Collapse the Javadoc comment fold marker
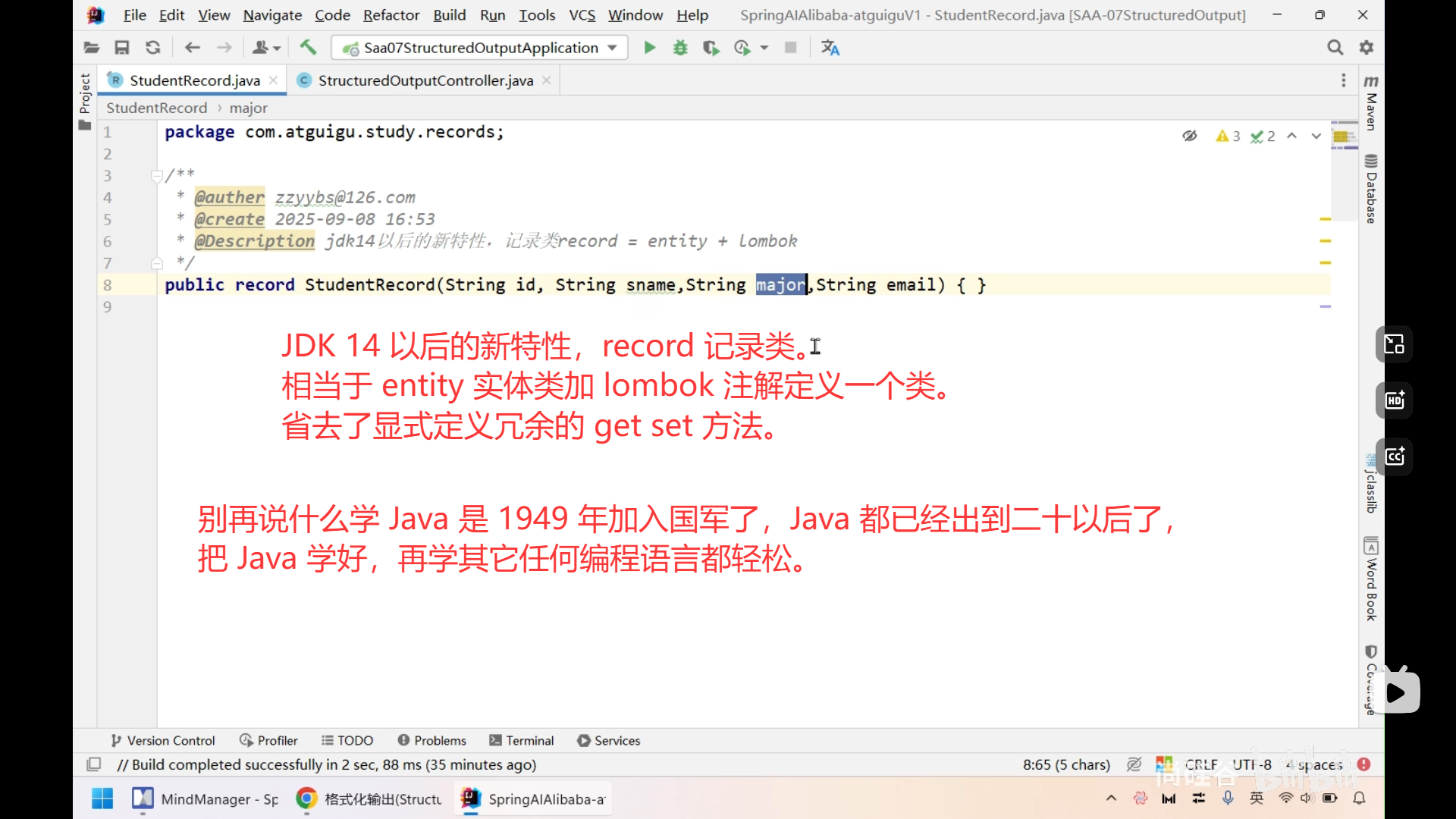 point(156,176)
